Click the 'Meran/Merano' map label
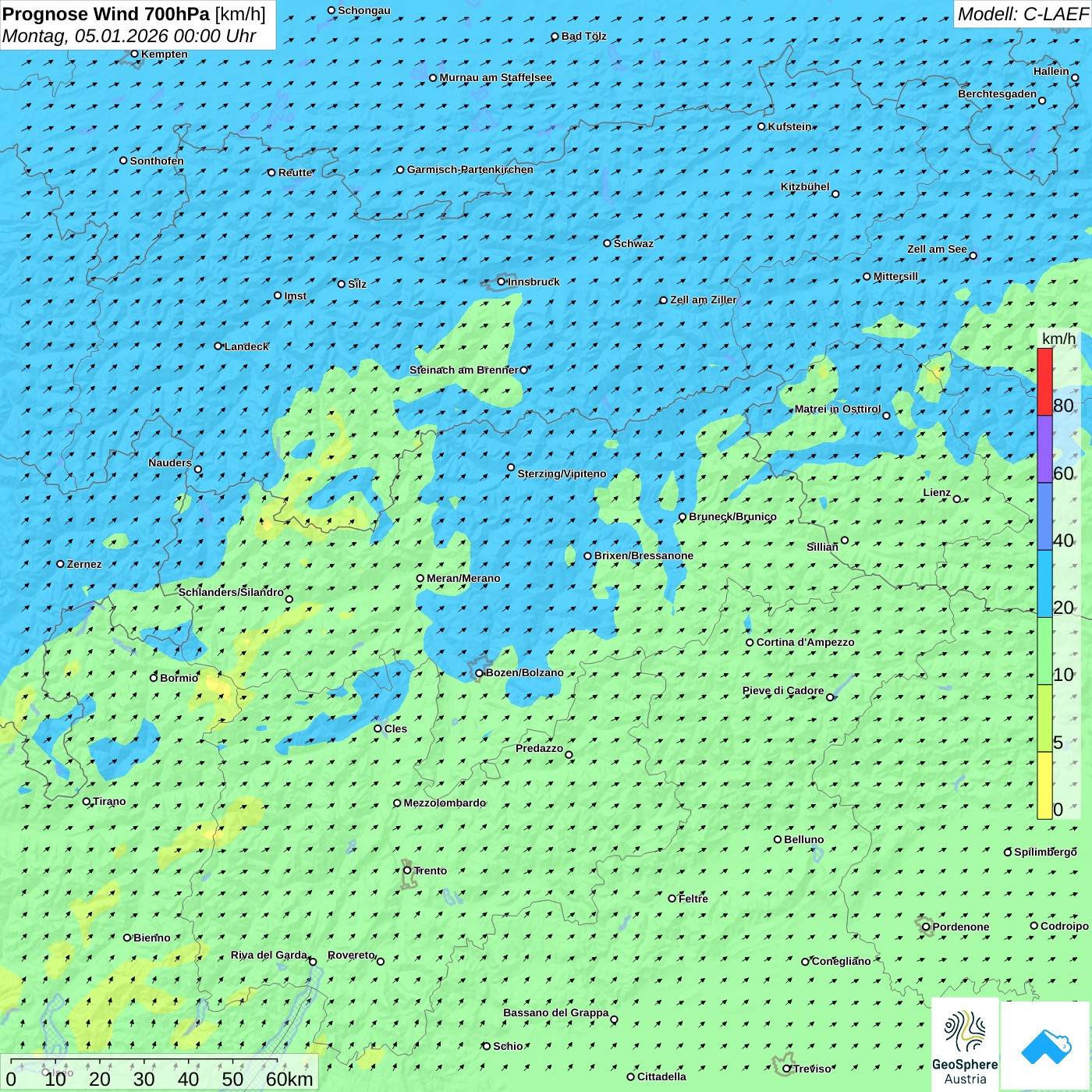Image resolution: width=1092 pixels, height=1092 pixels. point(463,578)
